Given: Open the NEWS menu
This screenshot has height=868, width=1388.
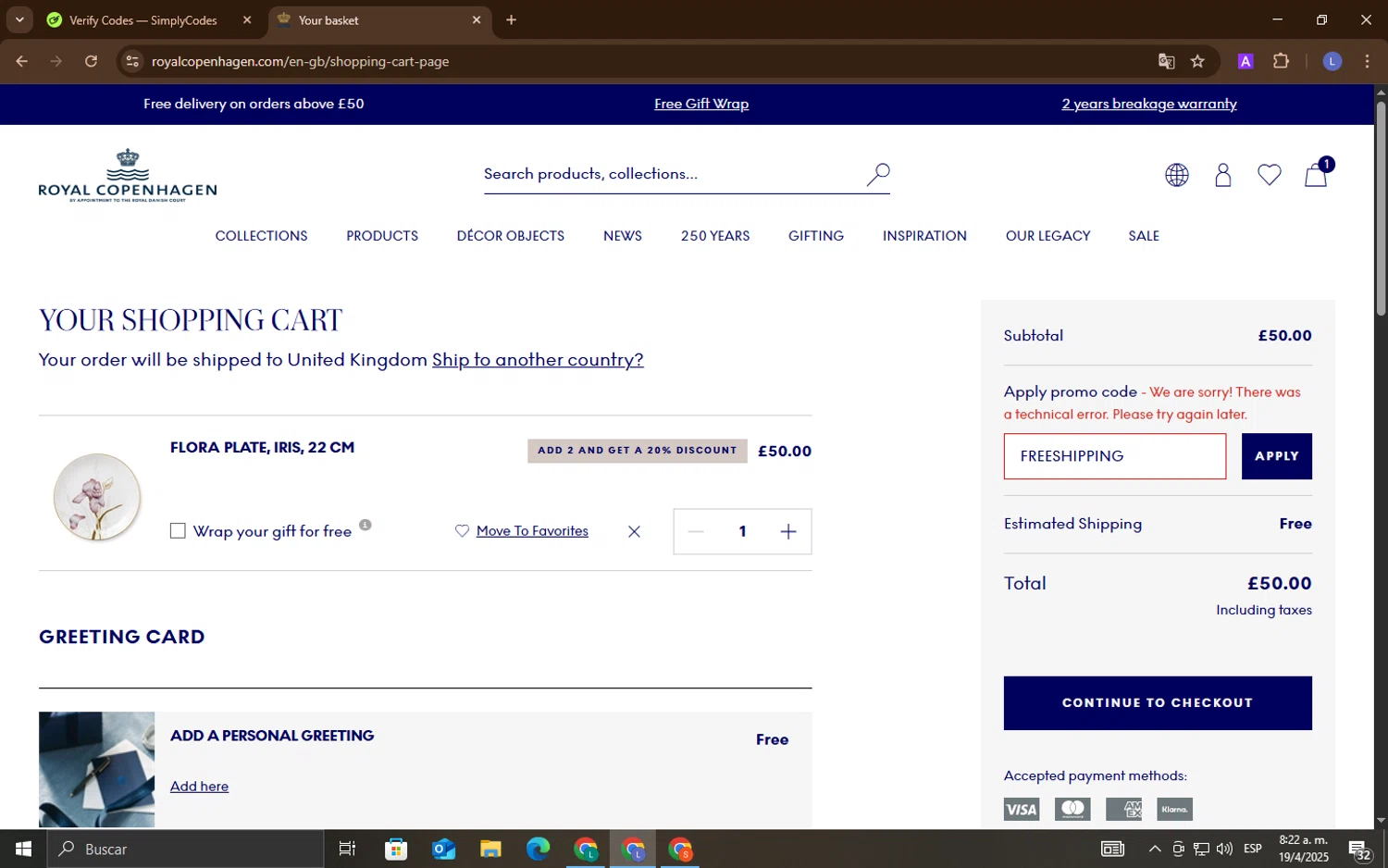Looking at the screenshot, I should [623, 236].
